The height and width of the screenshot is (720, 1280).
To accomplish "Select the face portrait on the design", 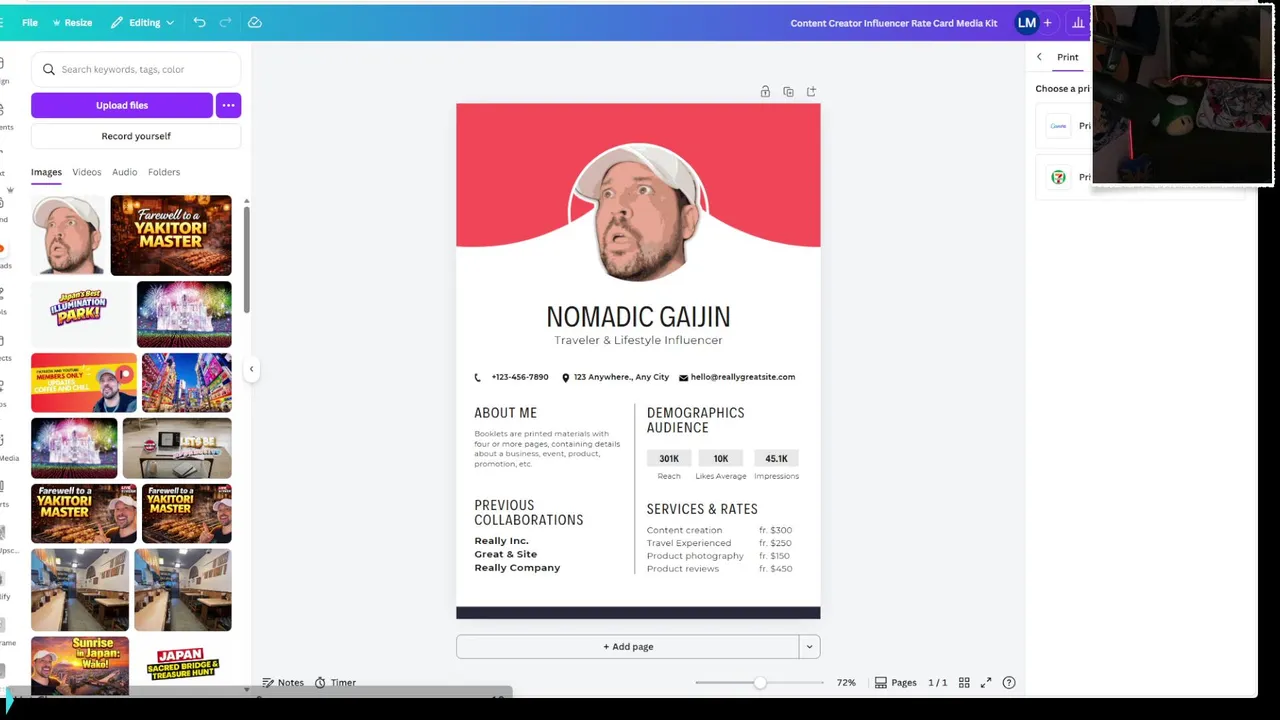I will [638, 212].
